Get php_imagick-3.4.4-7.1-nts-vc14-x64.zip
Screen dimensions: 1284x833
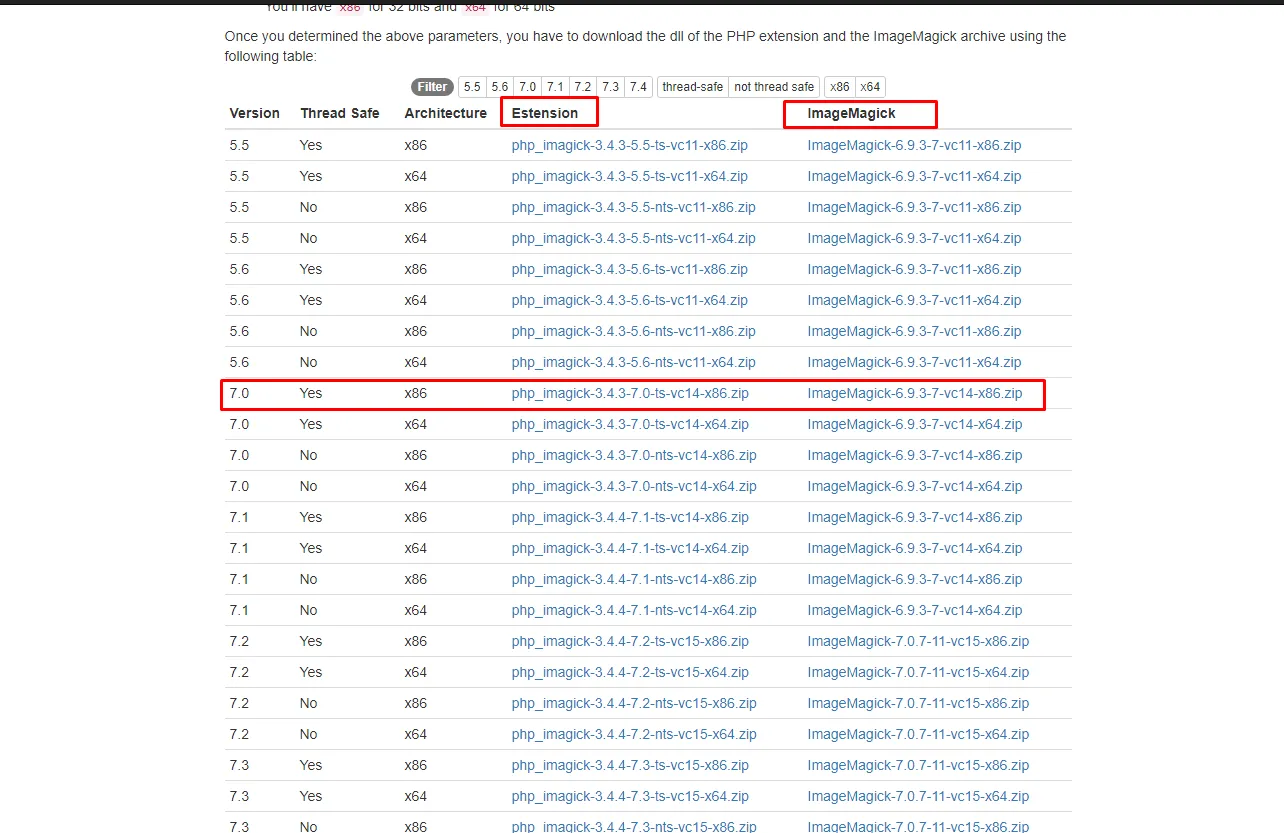coord(634,610)
